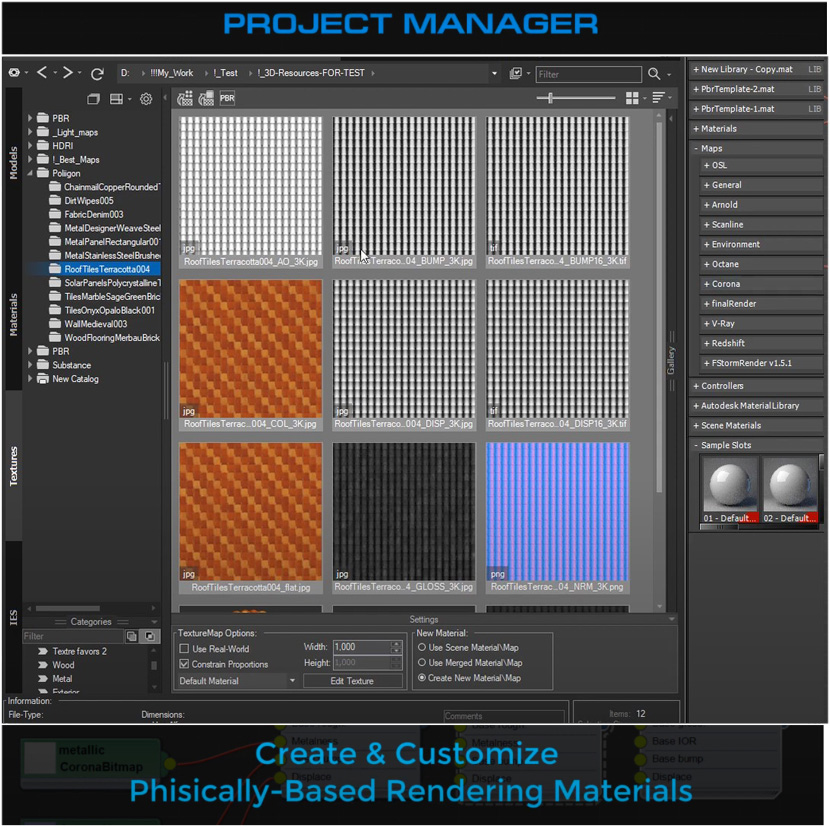
Task: Click the Edit Texture button
Action: [352, 681]
